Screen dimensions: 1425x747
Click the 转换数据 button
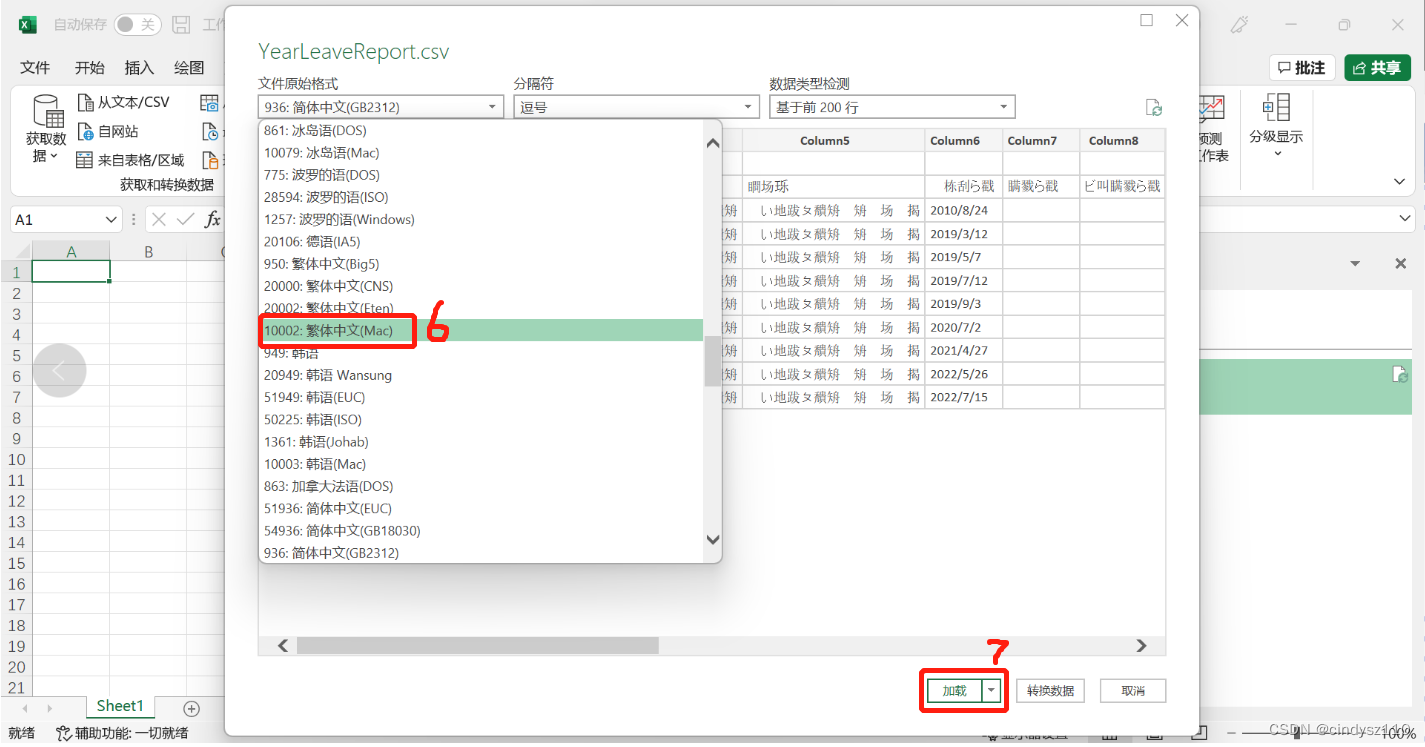point(1050,690)
